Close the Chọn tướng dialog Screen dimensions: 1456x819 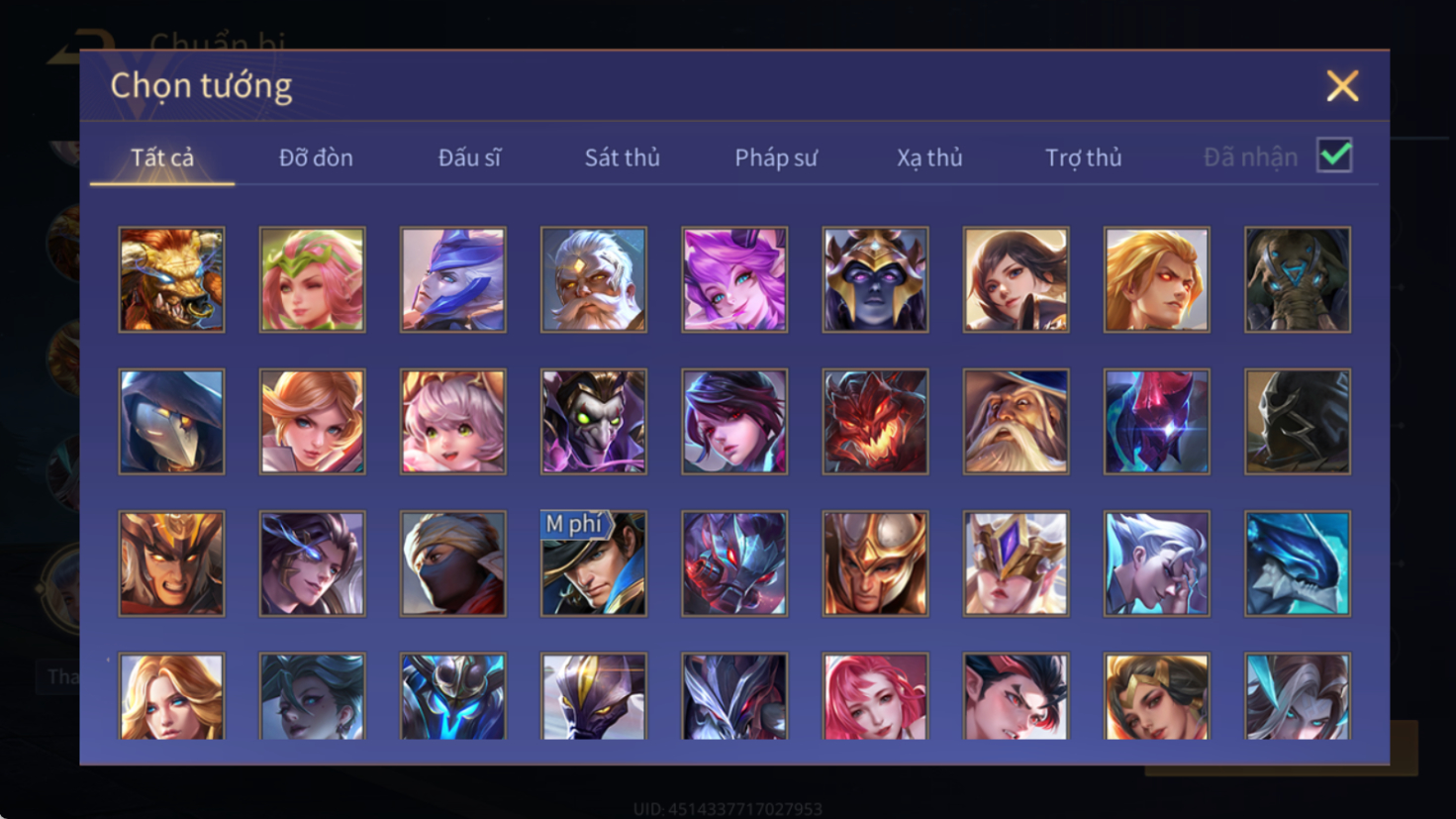click(x=1342, y=86)
